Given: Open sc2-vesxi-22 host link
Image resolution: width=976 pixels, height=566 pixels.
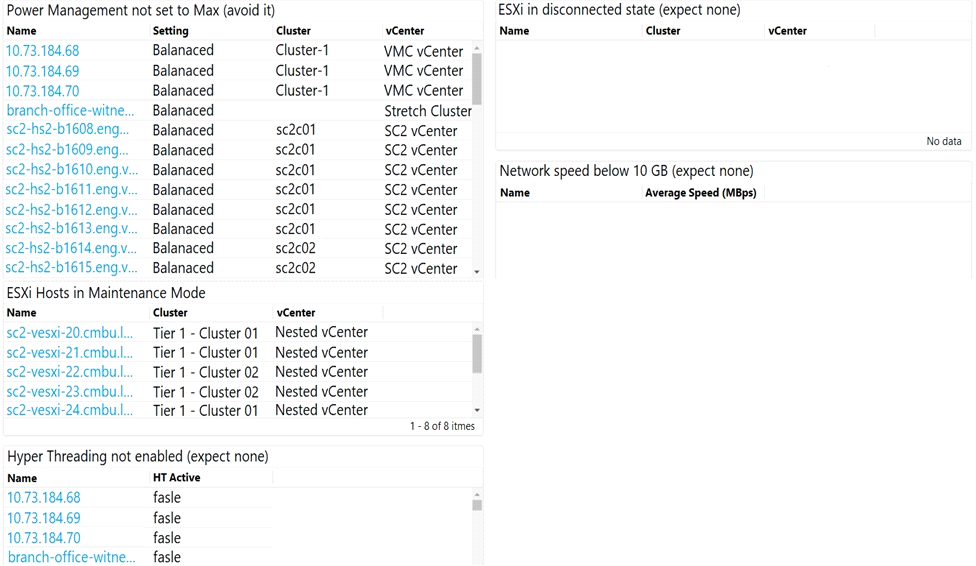Looking at the screenshot, I should [69, 372].
